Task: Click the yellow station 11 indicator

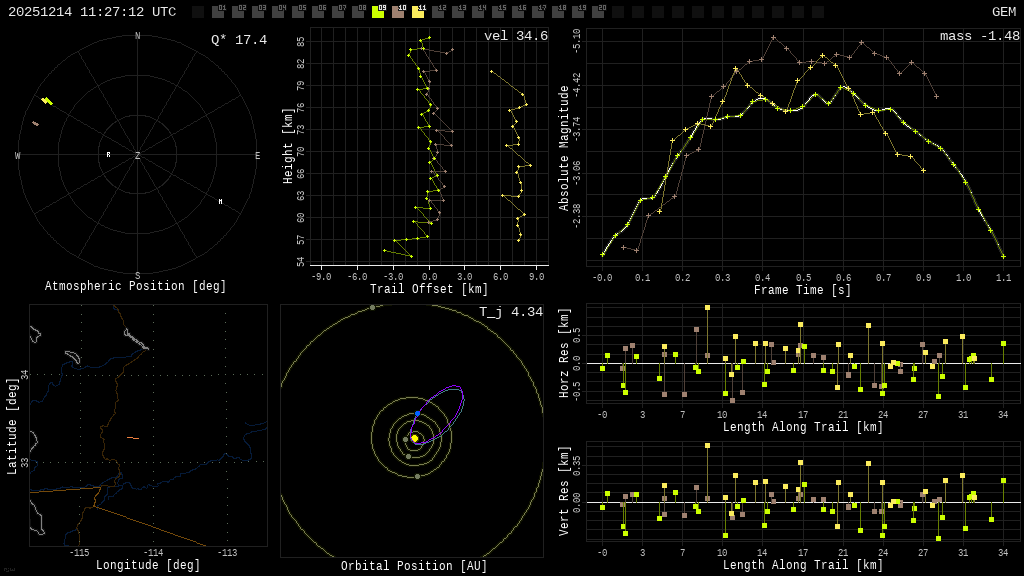Action: pyautogui.click(x=418, y=12)
